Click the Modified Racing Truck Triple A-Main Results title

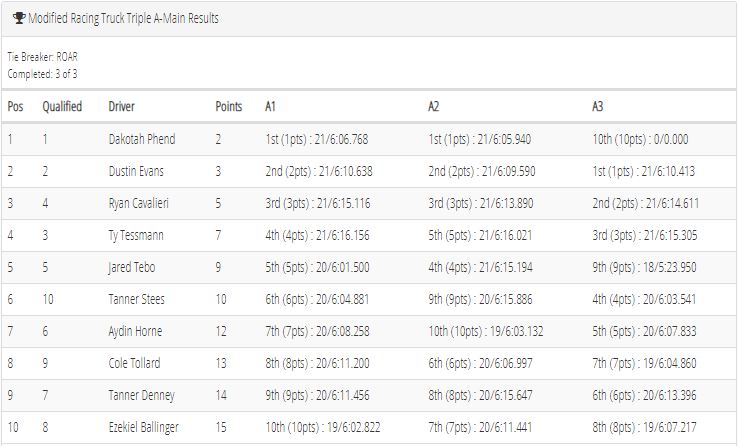(123, 18)
